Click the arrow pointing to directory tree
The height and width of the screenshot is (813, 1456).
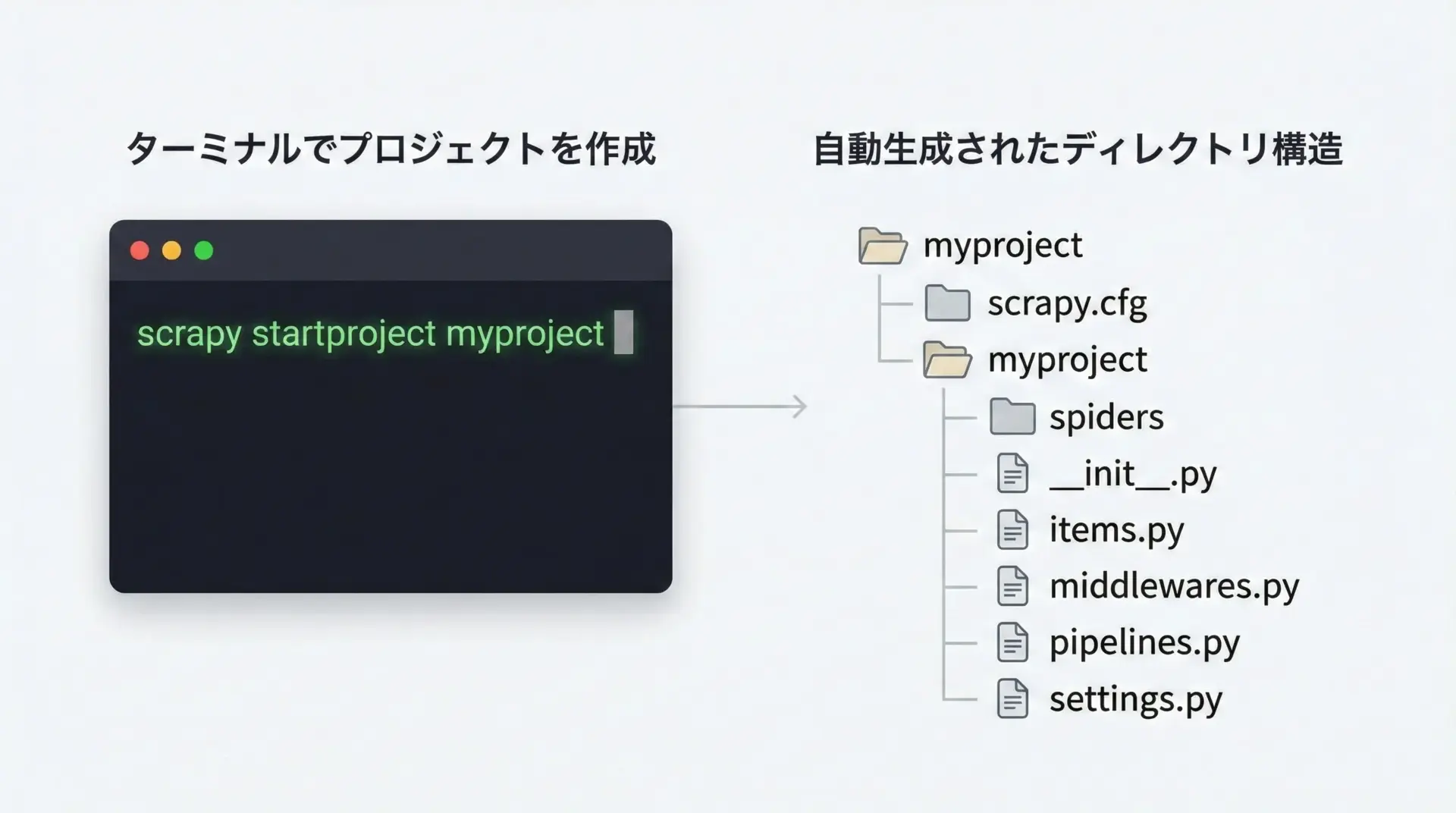tap(740, 406)
